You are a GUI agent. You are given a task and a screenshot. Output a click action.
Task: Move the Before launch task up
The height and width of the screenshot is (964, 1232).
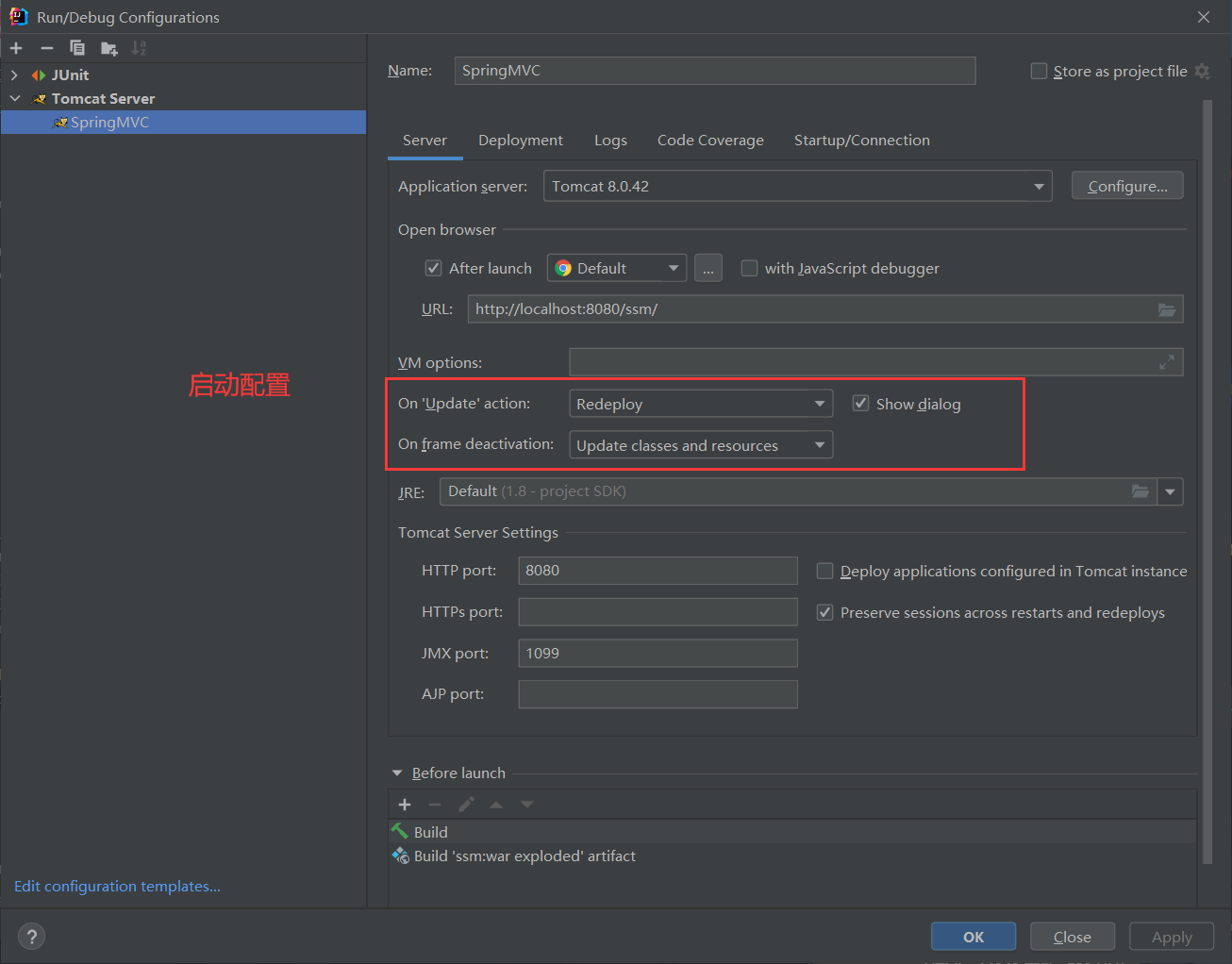point(496,805)
